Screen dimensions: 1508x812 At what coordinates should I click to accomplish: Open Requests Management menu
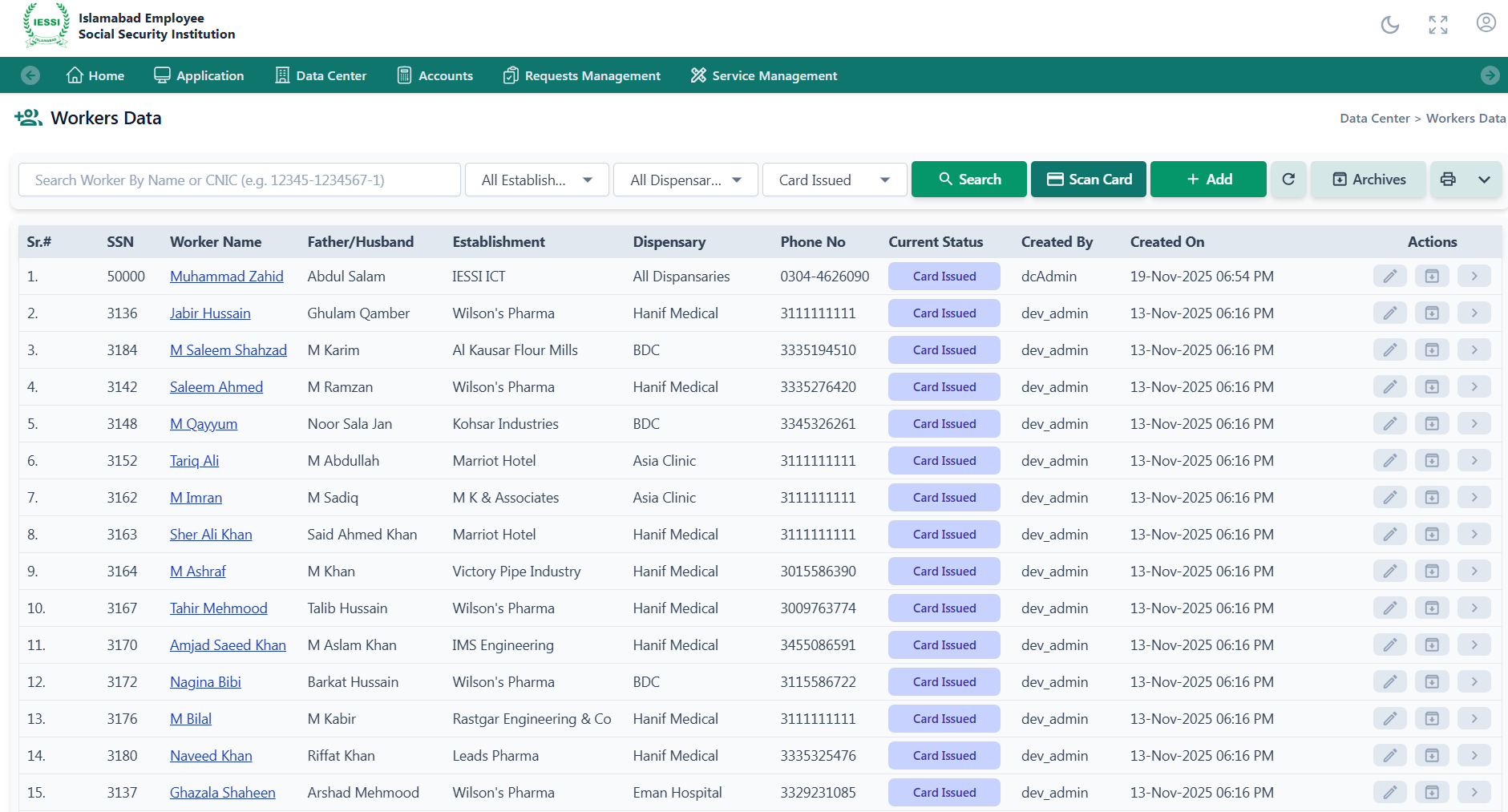581,75
